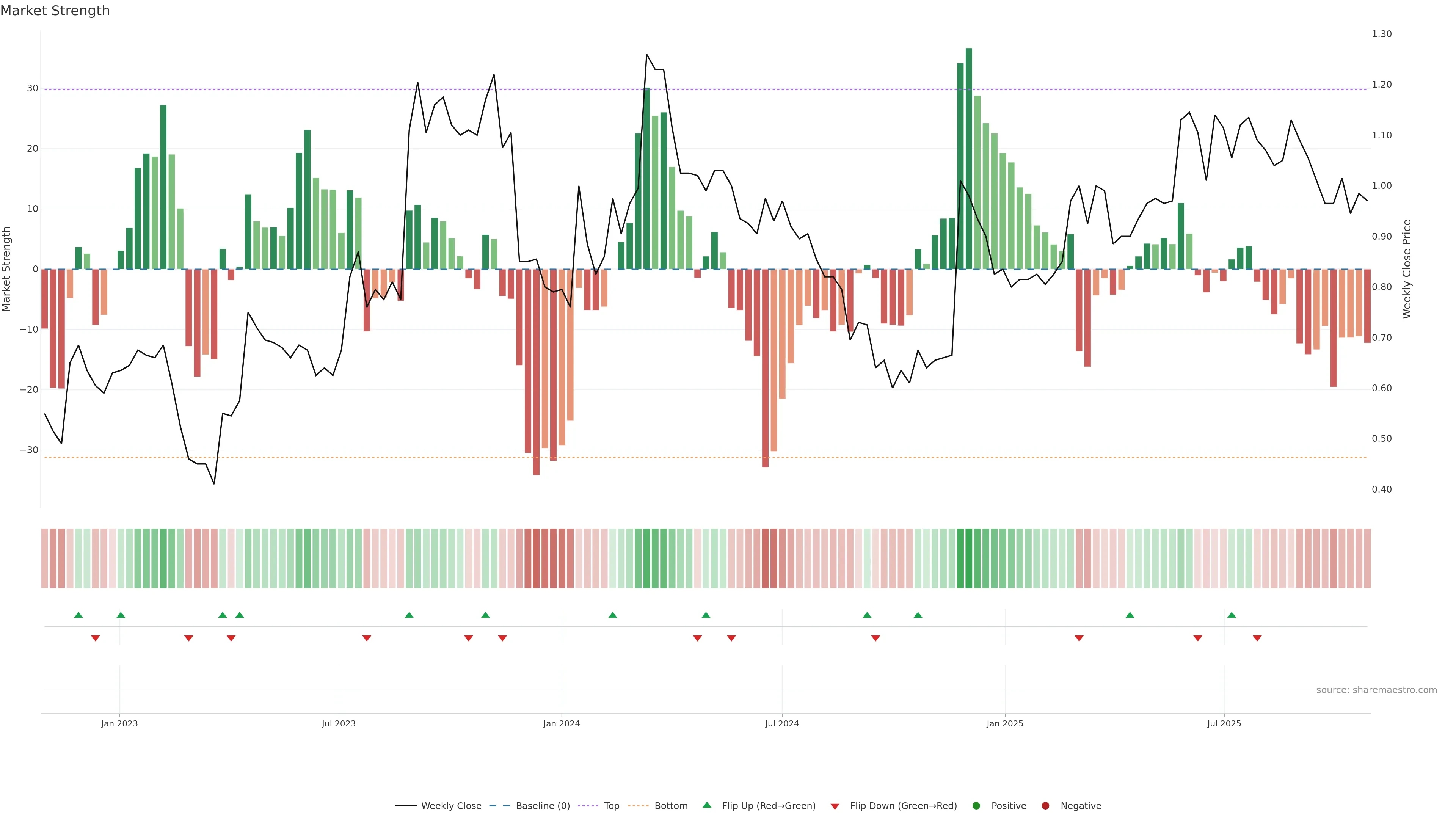
Task: Click the first red flip-down triangle marker
Action: click(x=96, y=638)
